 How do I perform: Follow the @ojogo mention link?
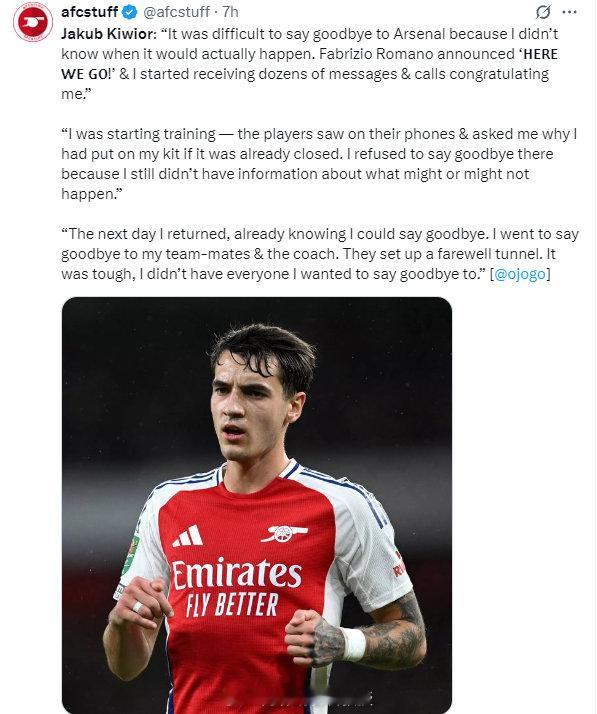point(520,274)
